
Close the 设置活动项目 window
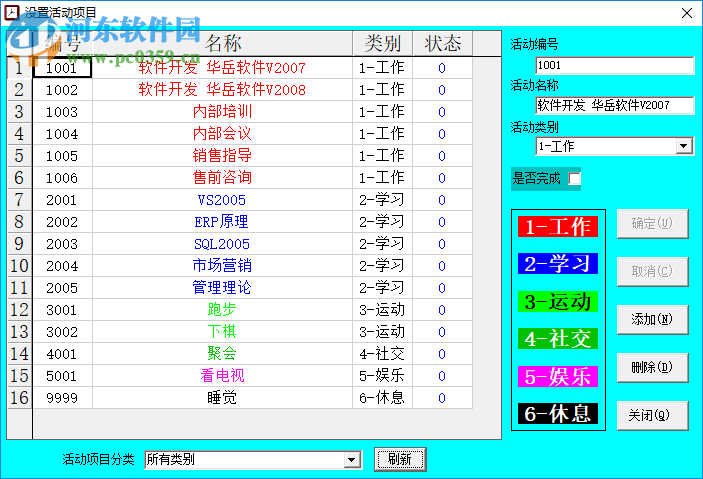point(687,13)
